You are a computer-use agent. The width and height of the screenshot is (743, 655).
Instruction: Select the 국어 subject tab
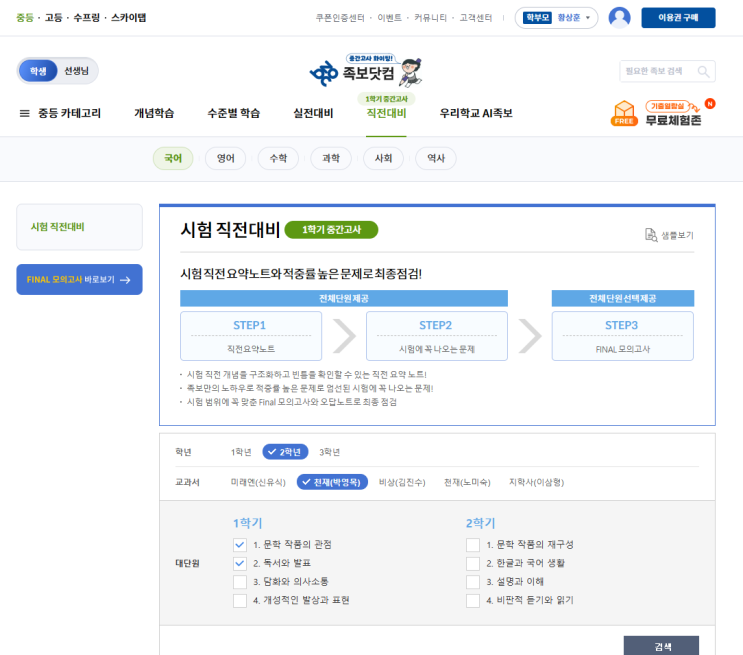click(173, 158)
